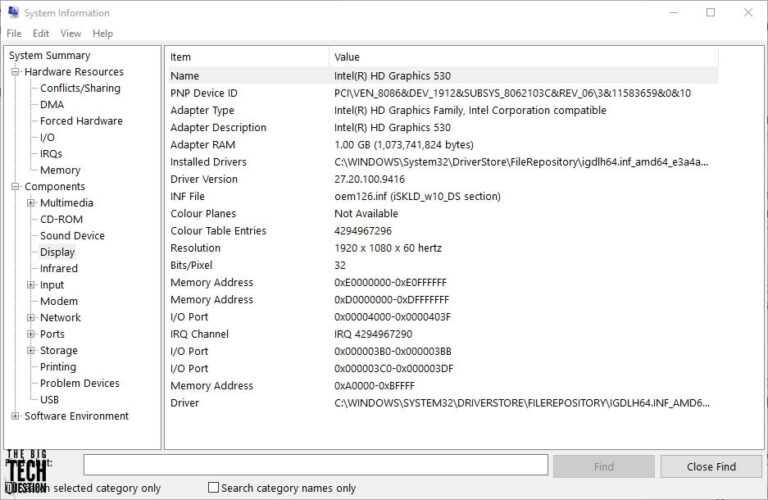This screenshot has height=500, width=768.
Task: Select the Name row in details
Action: pos(442,76)
